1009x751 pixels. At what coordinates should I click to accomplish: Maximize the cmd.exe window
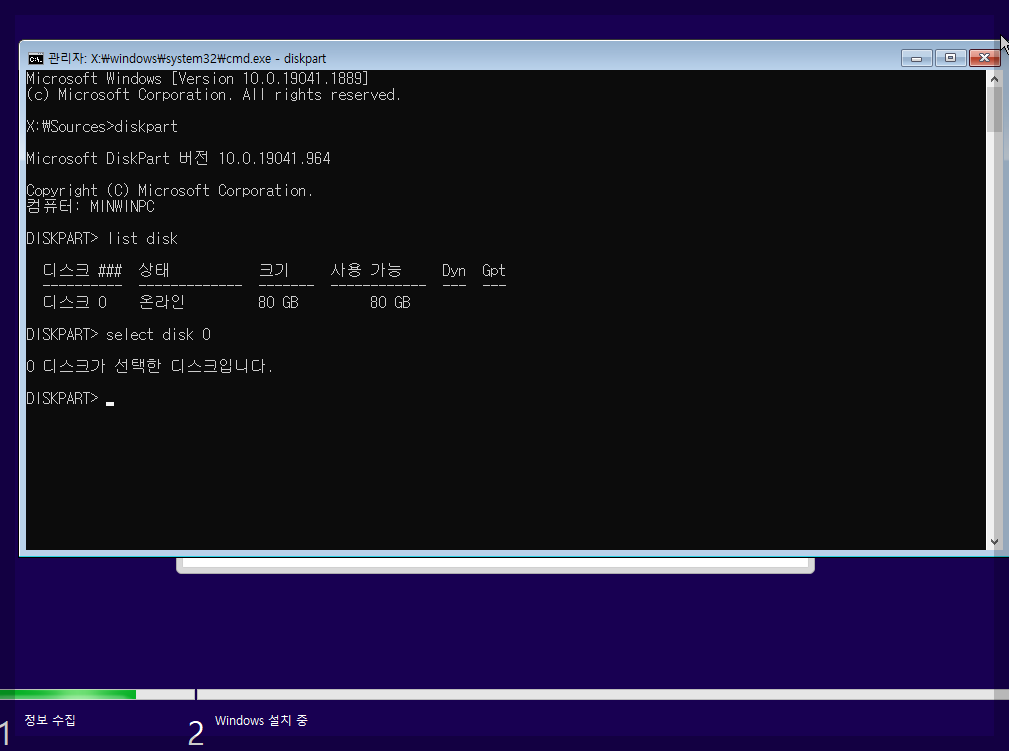click(950, 58)
